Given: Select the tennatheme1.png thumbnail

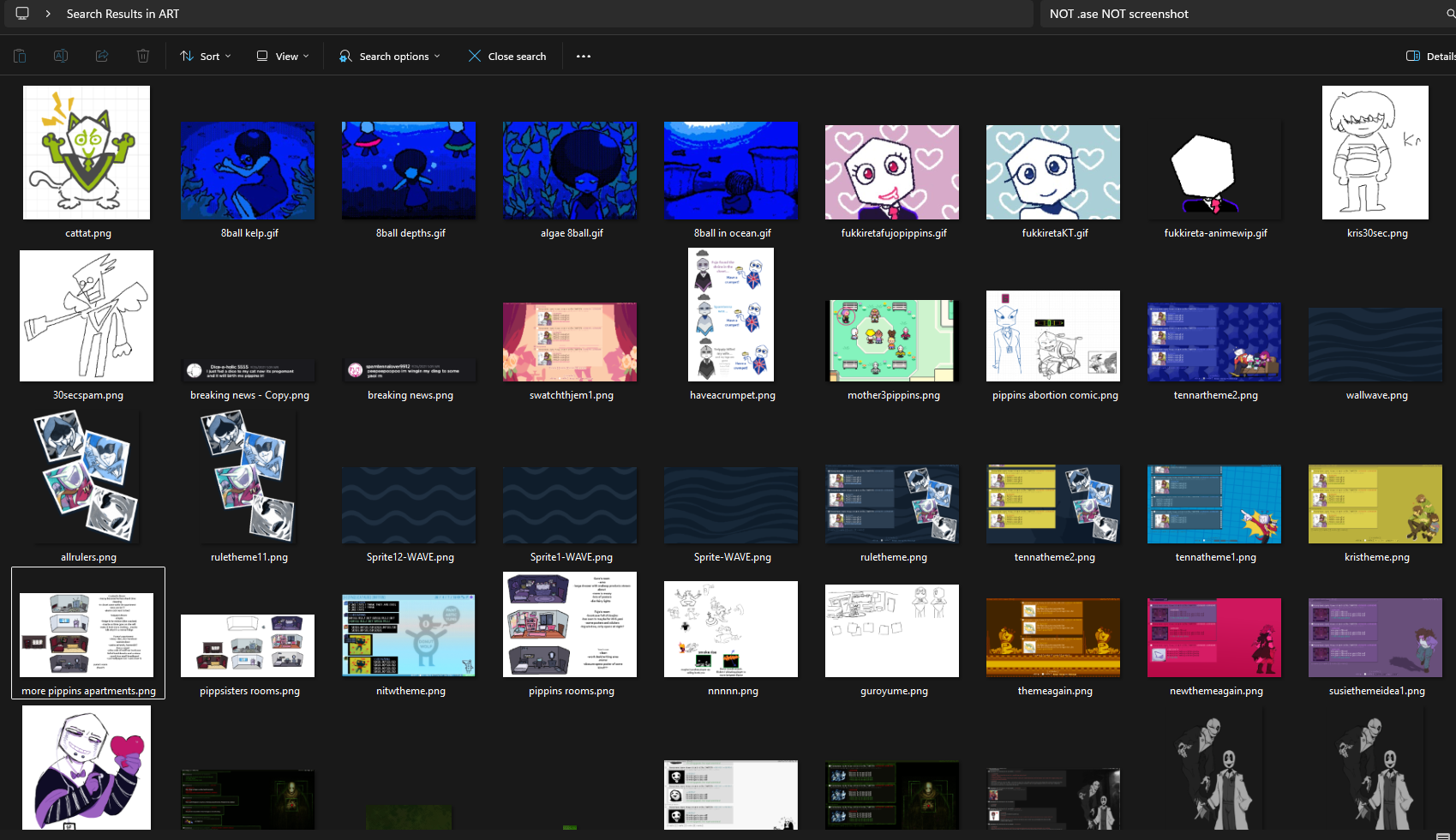Looking at the screenshot, I should point(1214,504).
